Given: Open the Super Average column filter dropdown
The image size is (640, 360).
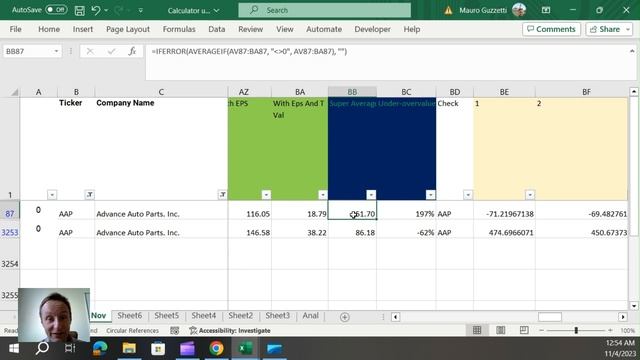Looking at the screenshot, I should click(x=371, y=195).
